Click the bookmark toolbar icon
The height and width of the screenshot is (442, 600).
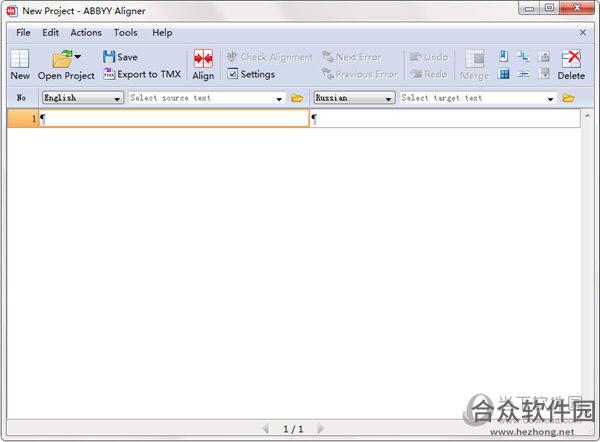click(x=504, y=57)
